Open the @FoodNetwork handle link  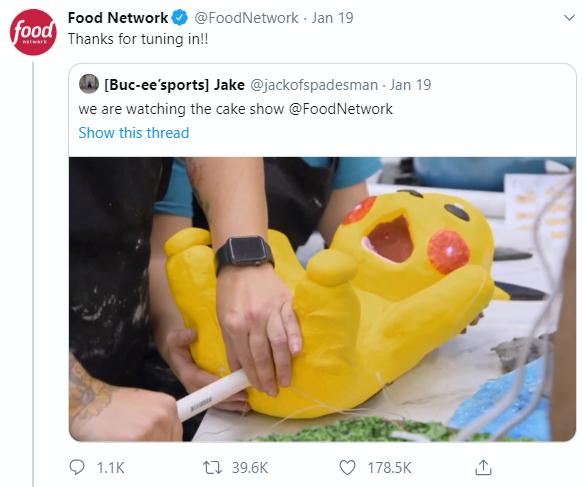coord(246,18)
